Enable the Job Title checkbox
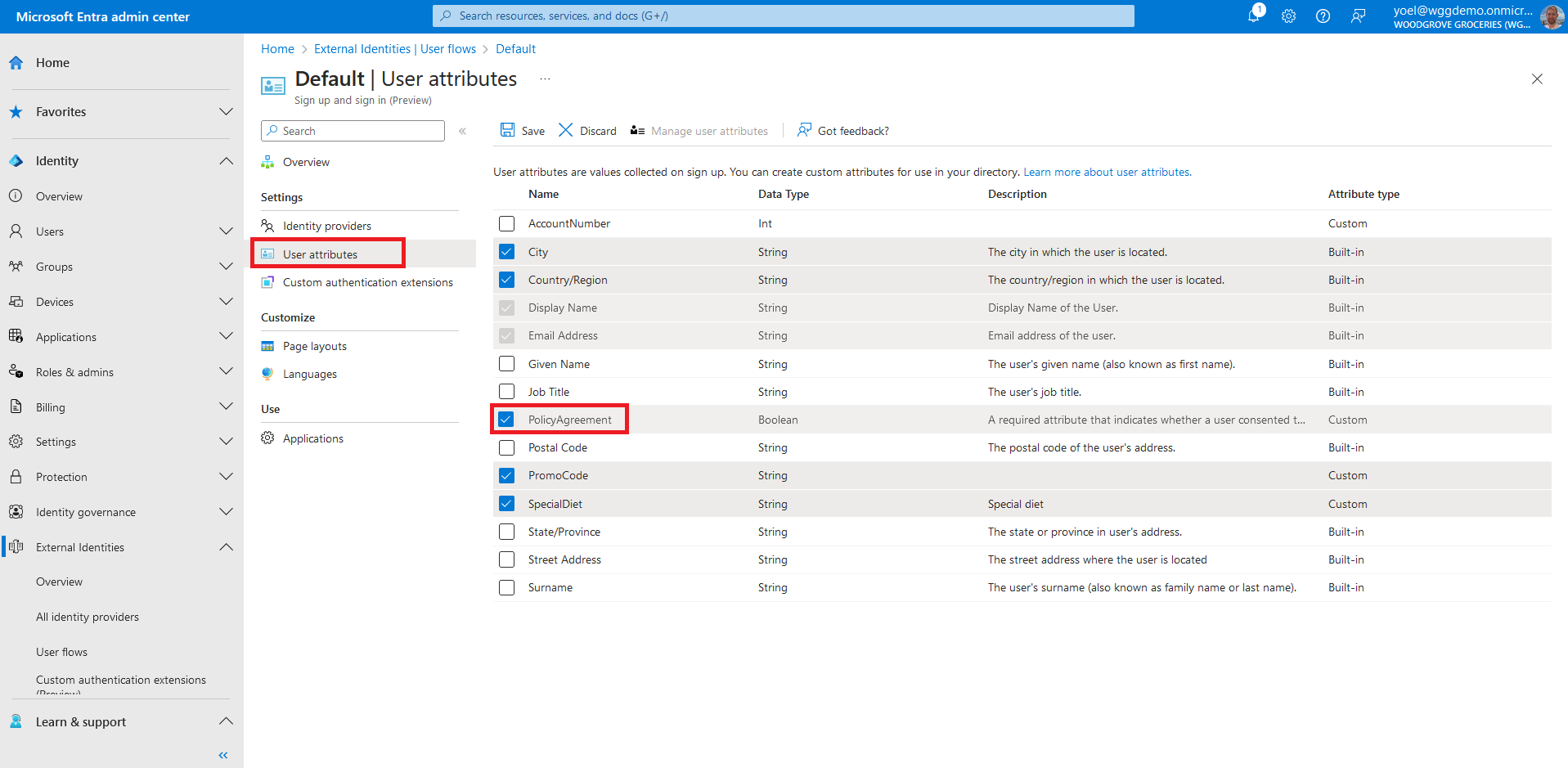The height and width of the screenshot is (768, 1568). click(x=507, y=392)
